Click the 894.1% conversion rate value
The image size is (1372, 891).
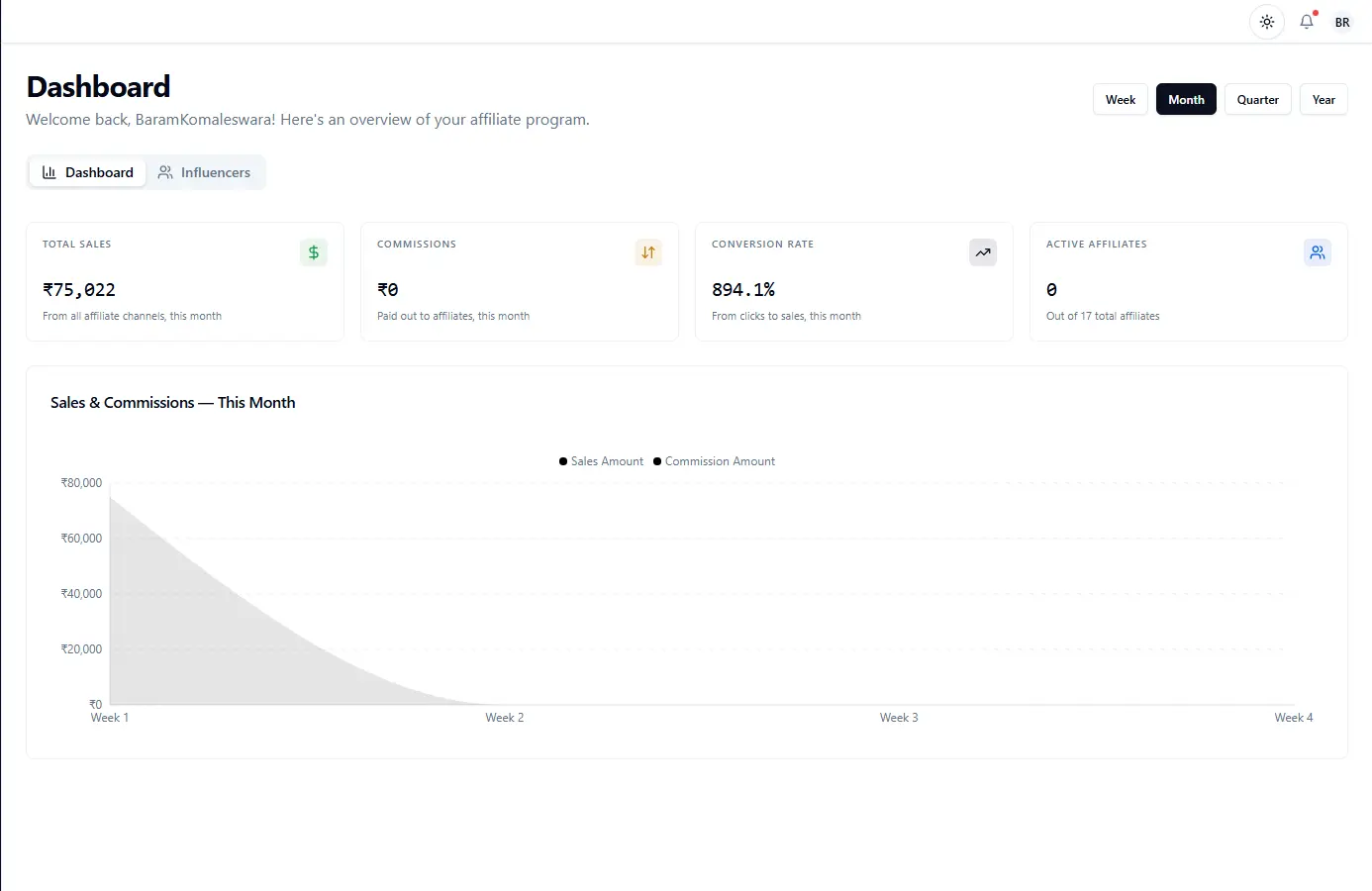[743, 290]
